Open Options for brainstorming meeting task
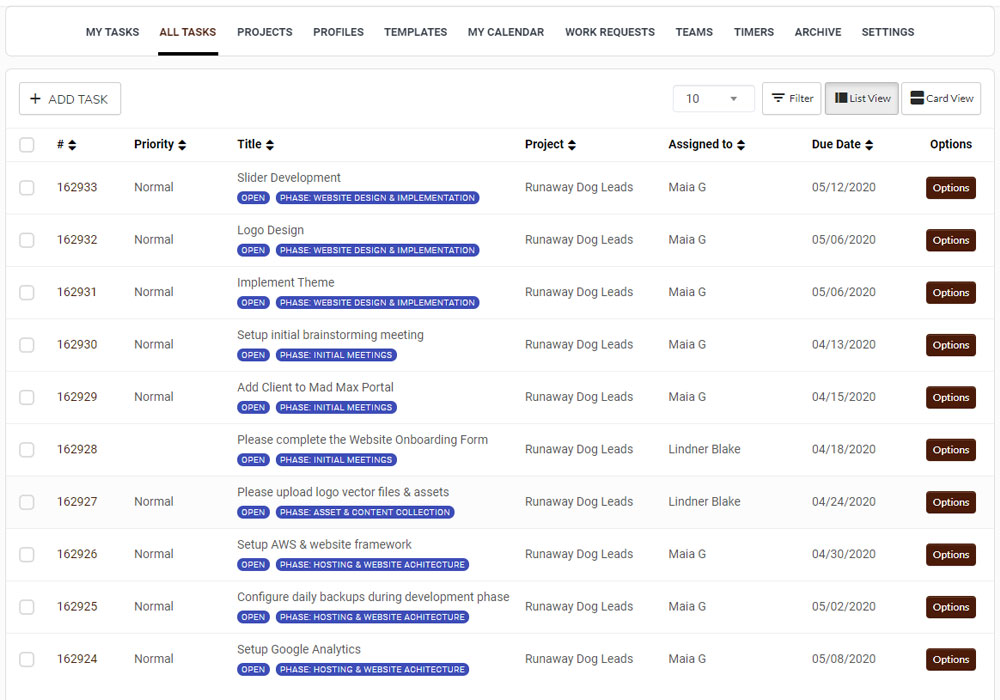Screen dimensions: 1000x700 click(950, 345)
